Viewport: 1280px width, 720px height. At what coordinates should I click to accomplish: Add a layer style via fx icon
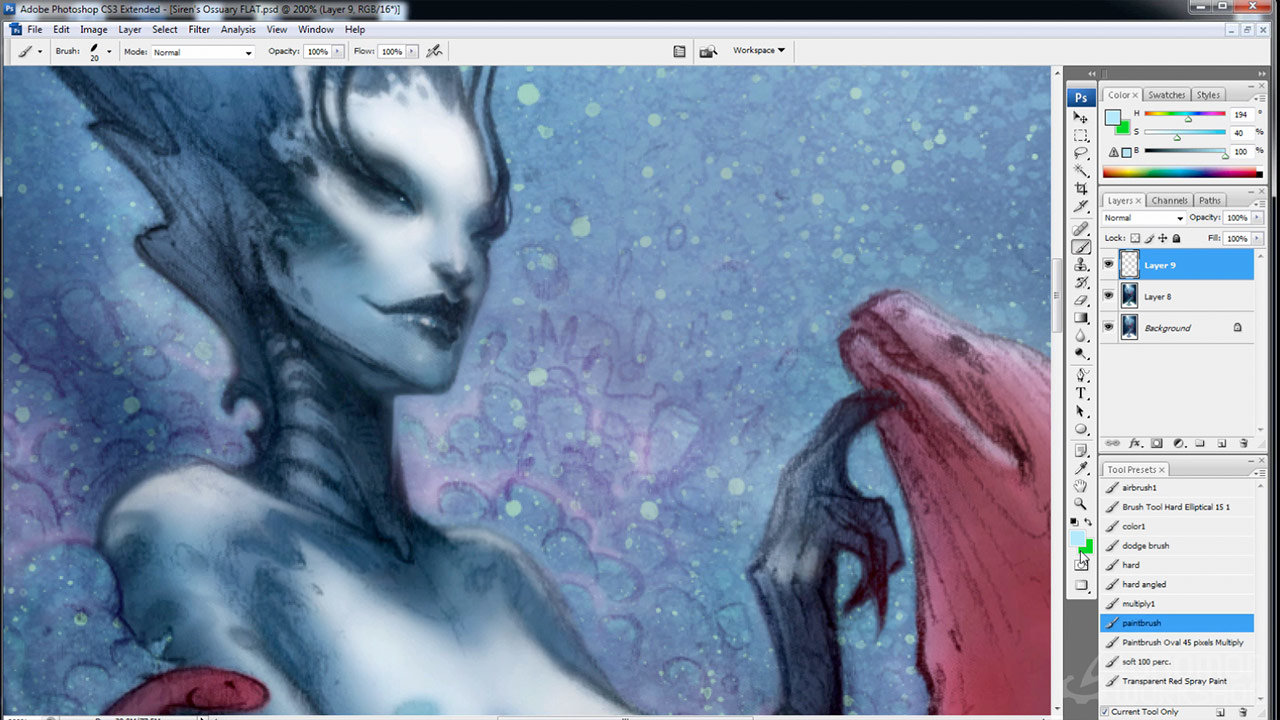tap(1135, 443)
